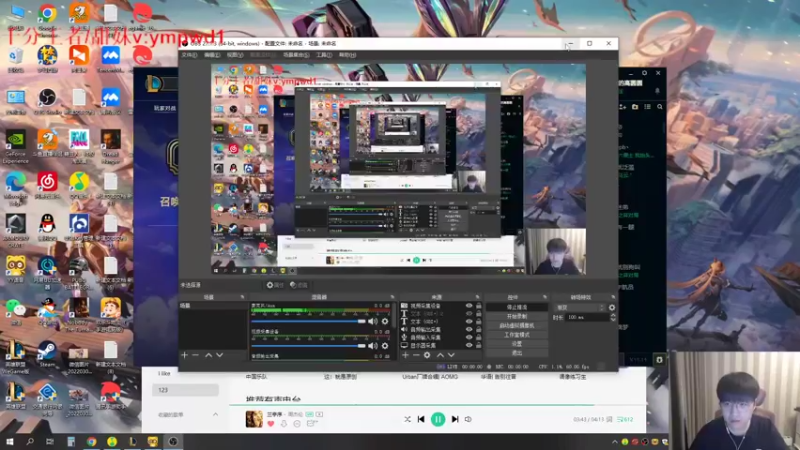
Task: Open last OBS menu bar item
Action: tap(347, 55)
